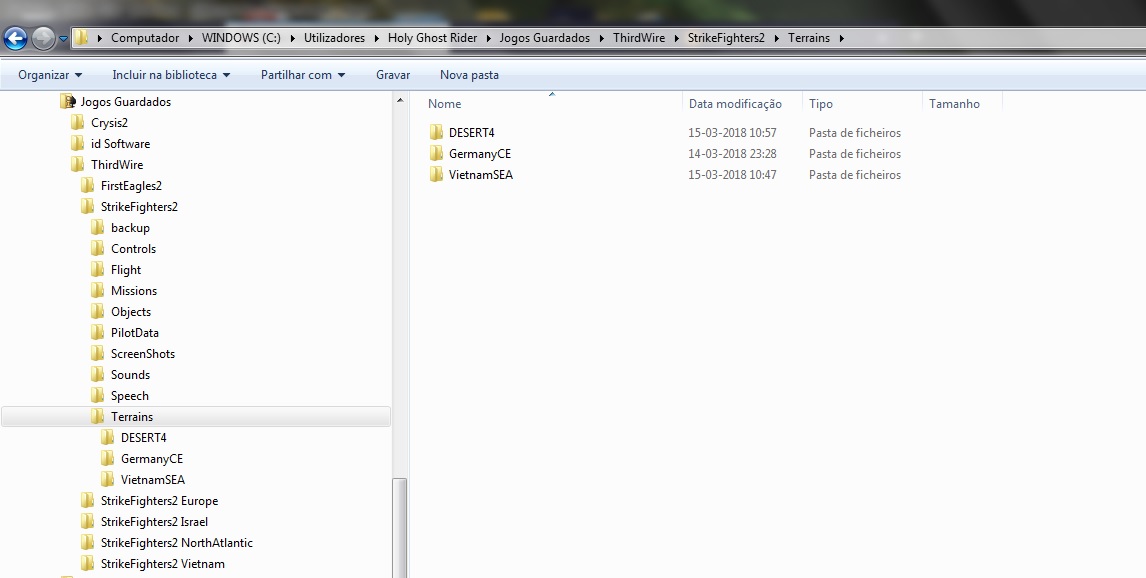Select Utilizadores in the address breadcrumb
This screenshot has width=1146, height=578.
(334, 38)
